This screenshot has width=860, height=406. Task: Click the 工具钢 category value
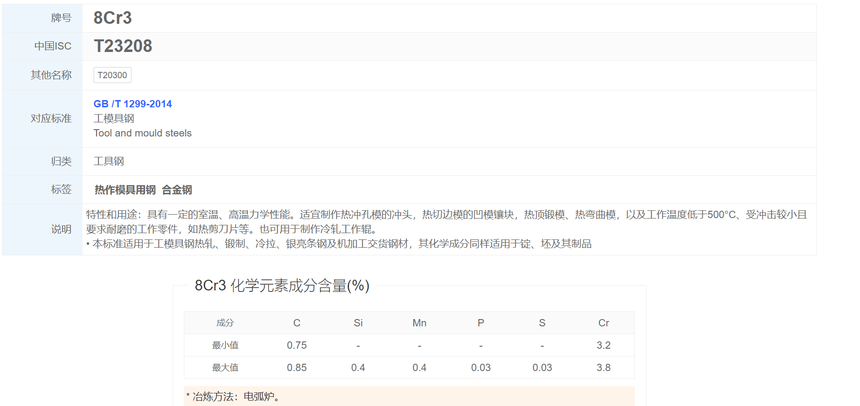pyautogui.click(x=109, y=161)
